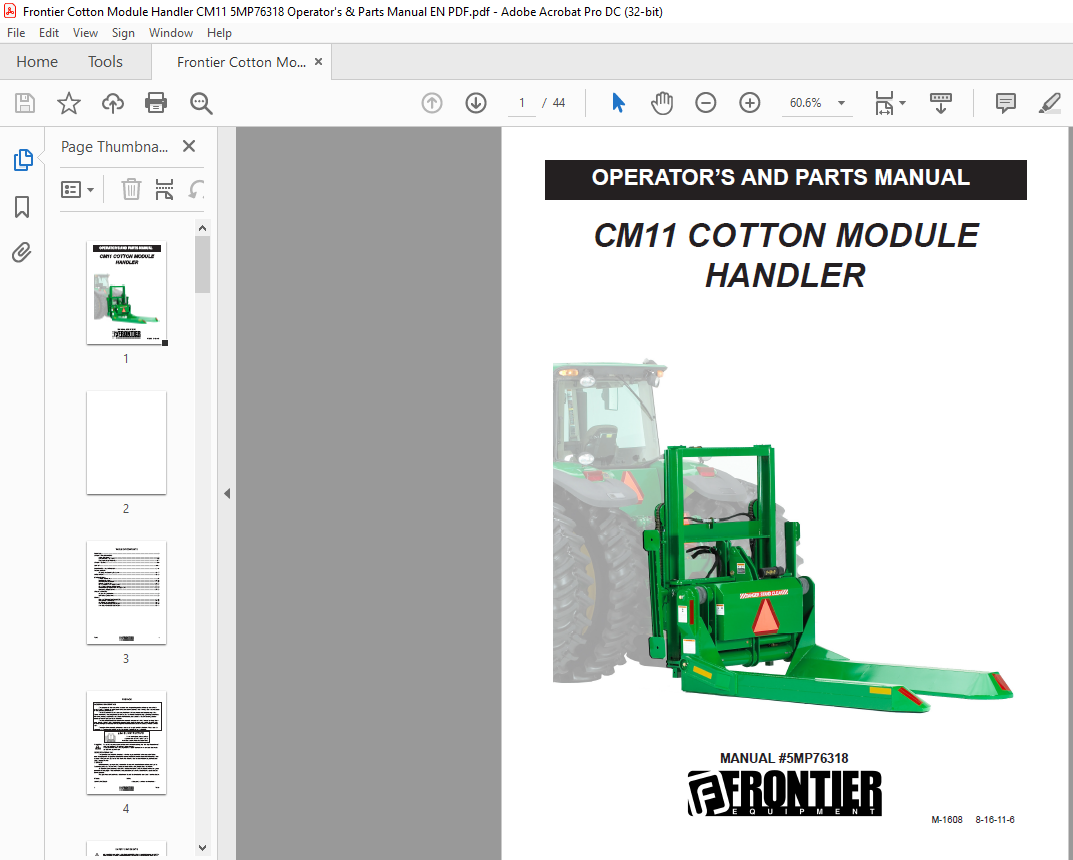Open the Sign menu

[123, 33]
